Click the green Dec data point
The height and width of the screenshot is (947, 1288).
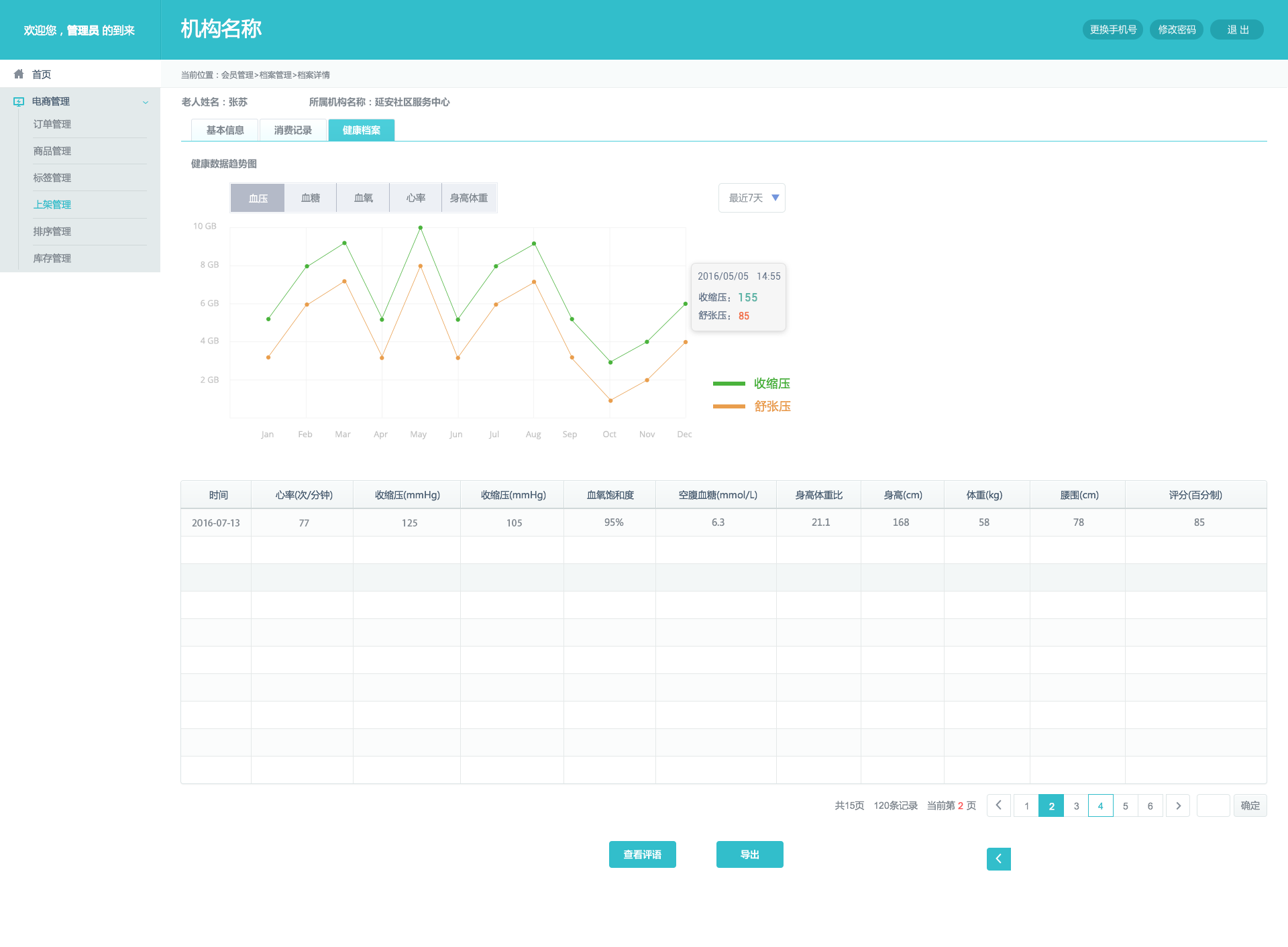coord(685,304)
